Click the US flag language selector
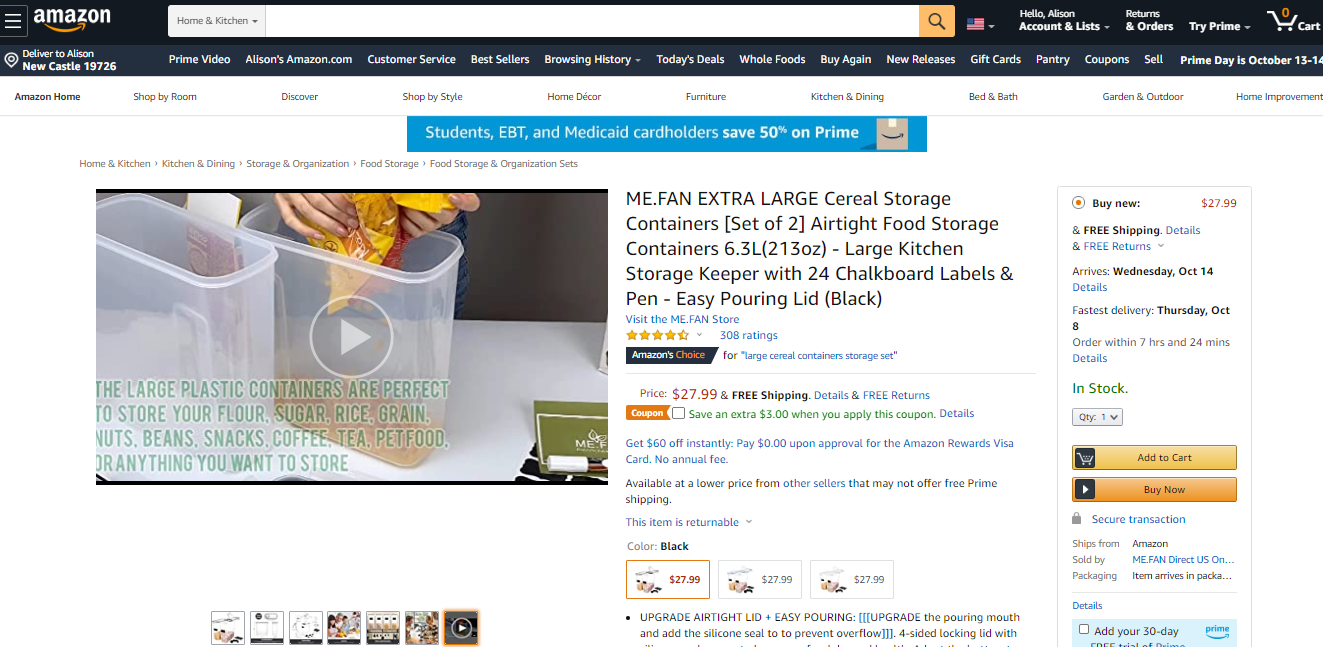This screenshot has height=647, width=1323. 980,24
